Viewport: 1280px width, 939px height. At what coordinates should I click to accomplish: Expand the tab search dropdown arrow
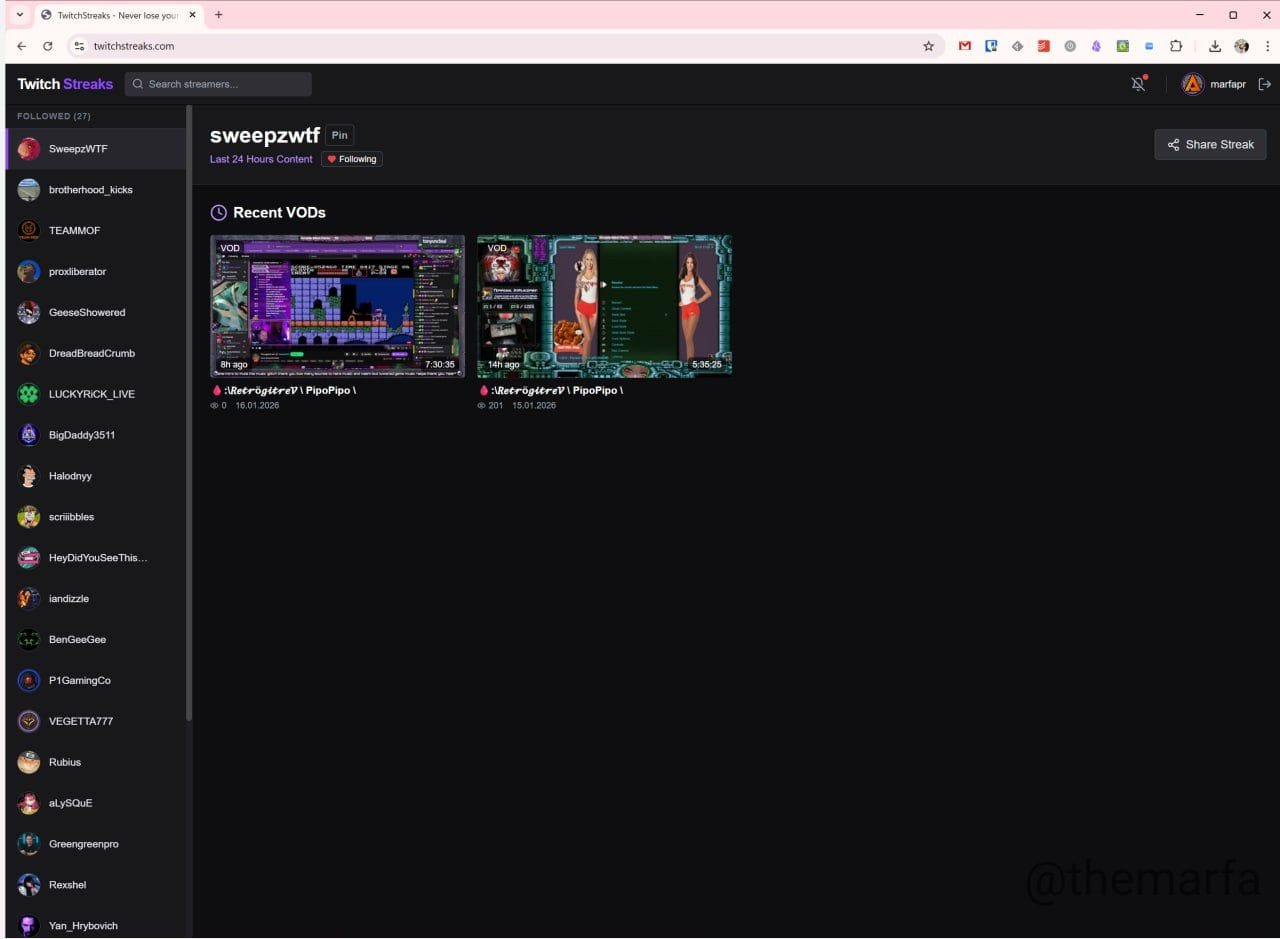coord(19,15)
